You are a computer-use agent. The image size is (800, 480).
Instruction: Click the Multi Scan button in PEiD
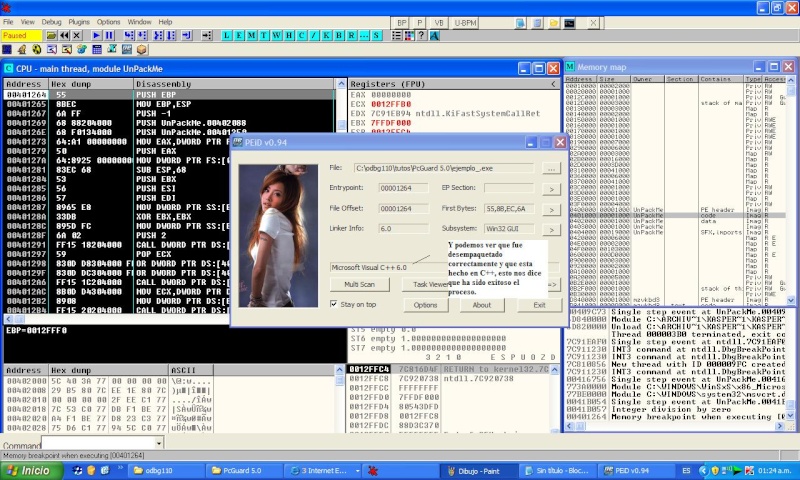pos(360,284)
